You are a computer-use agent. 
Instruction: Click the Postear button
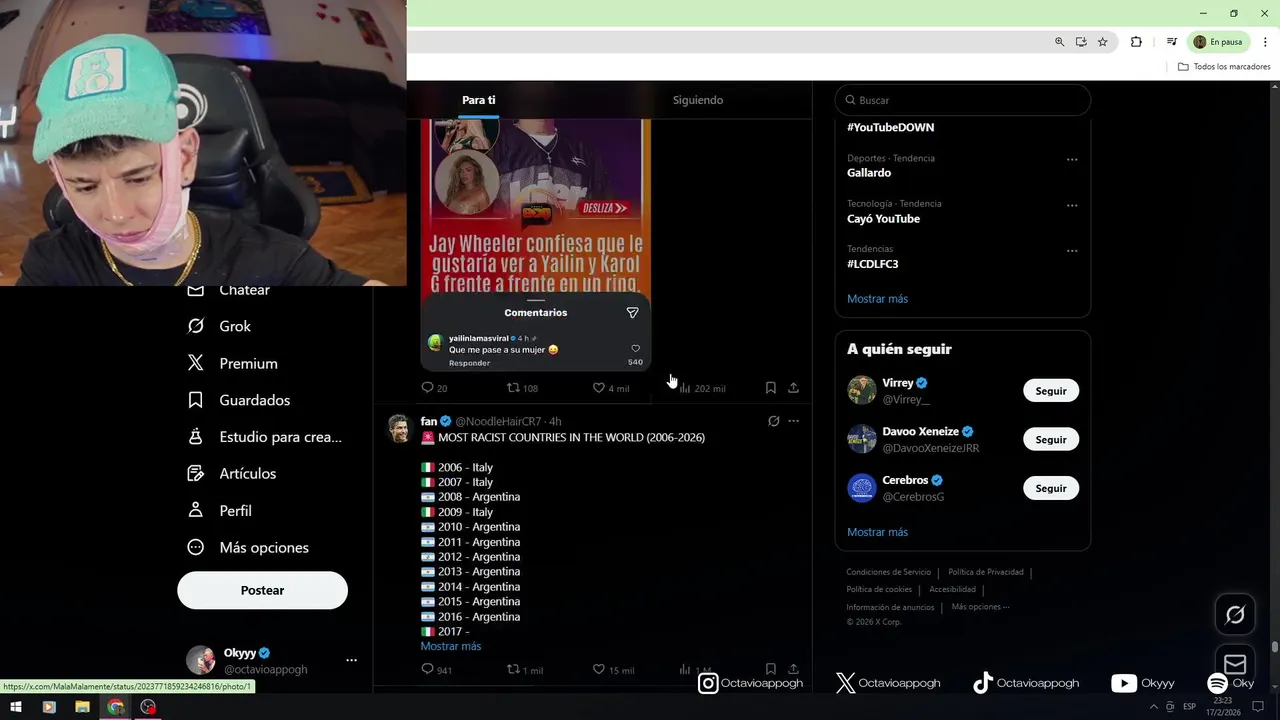pyautogui.click(x=262, y=590)
